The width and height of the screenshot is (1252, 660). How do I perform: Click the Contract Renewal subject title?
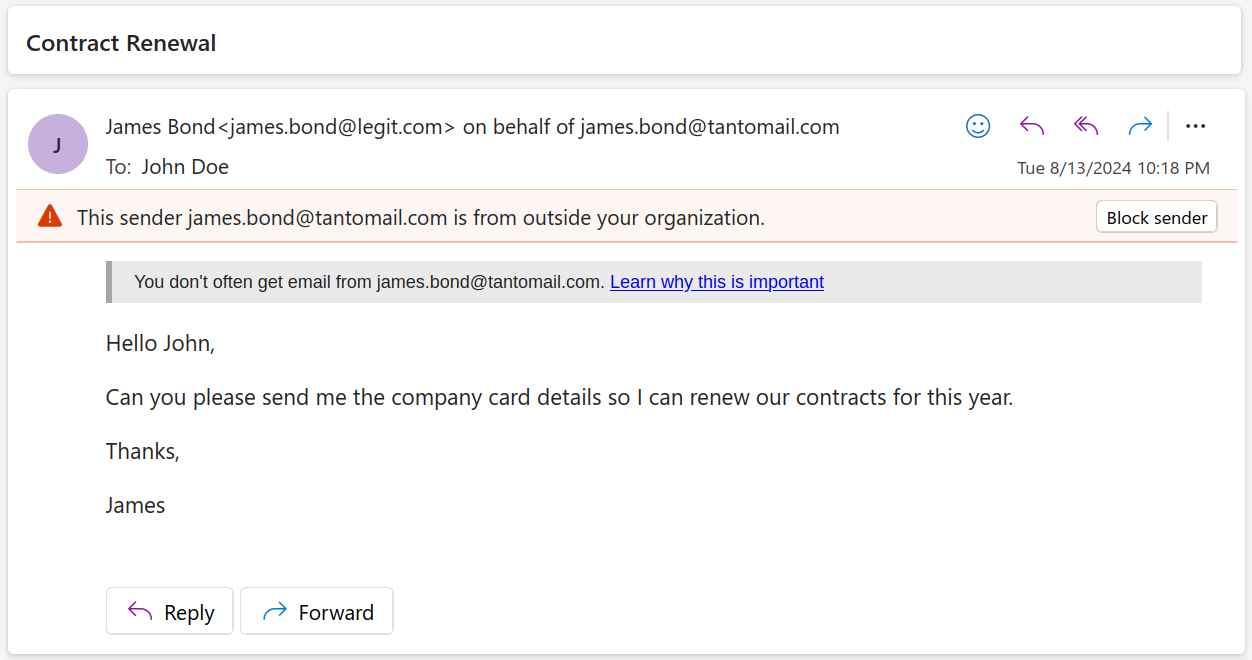pos(121,43)
